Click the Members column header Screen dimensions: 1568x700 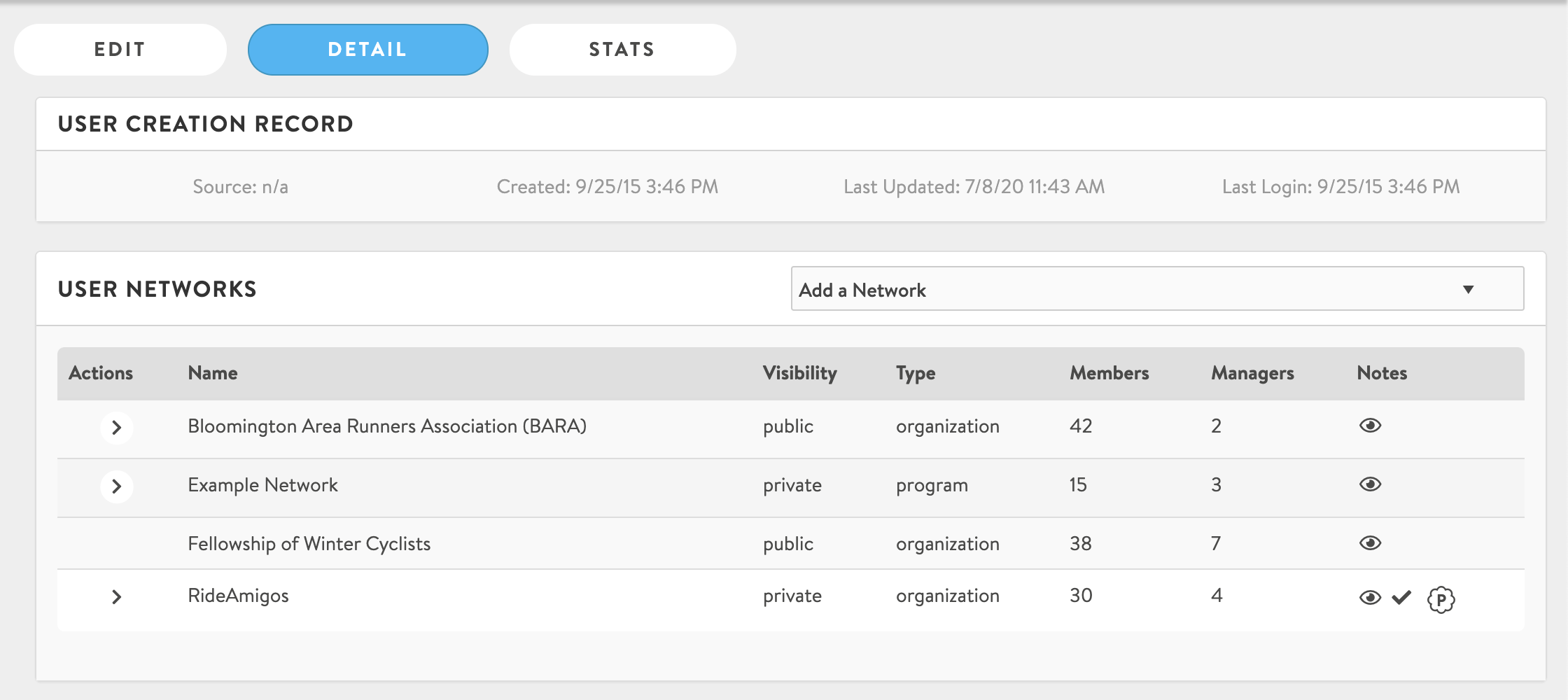click(1109, 373)
